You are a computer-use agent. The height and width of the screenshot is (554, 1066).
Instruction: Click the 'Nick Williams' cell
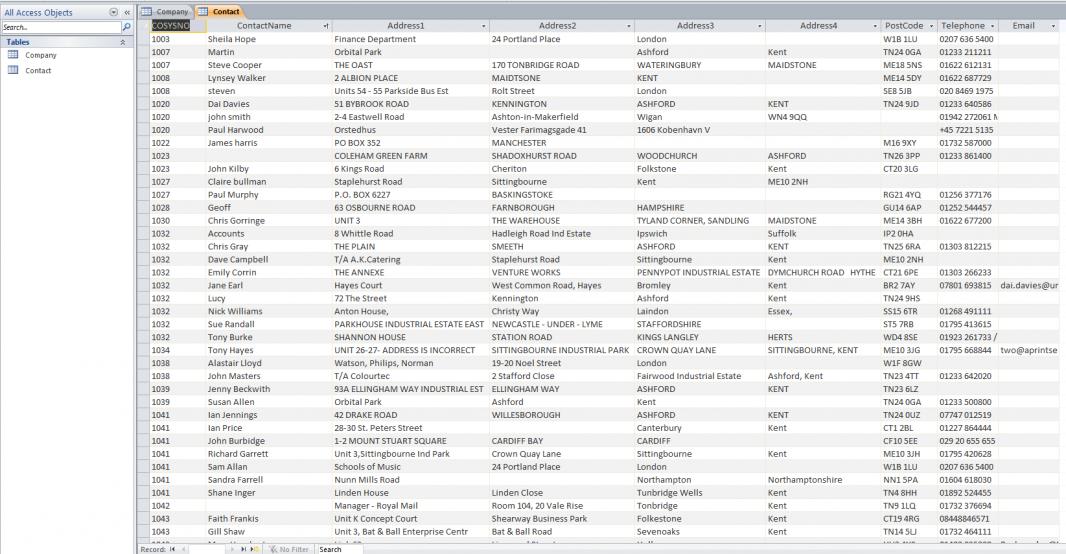tap(268, 311)
